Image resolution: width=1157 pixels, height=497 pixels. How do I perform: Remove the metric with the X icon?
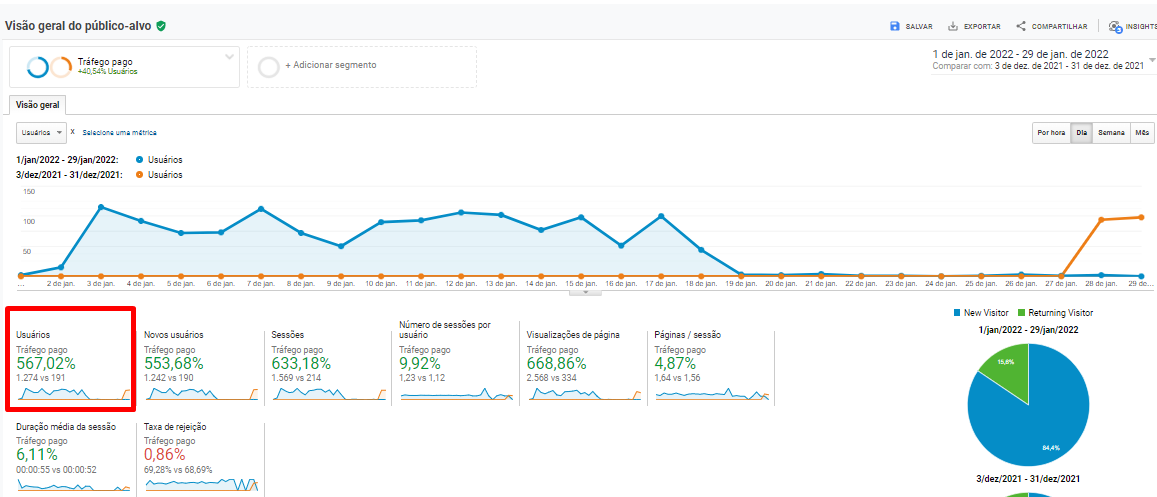click(x=73, y=132)
